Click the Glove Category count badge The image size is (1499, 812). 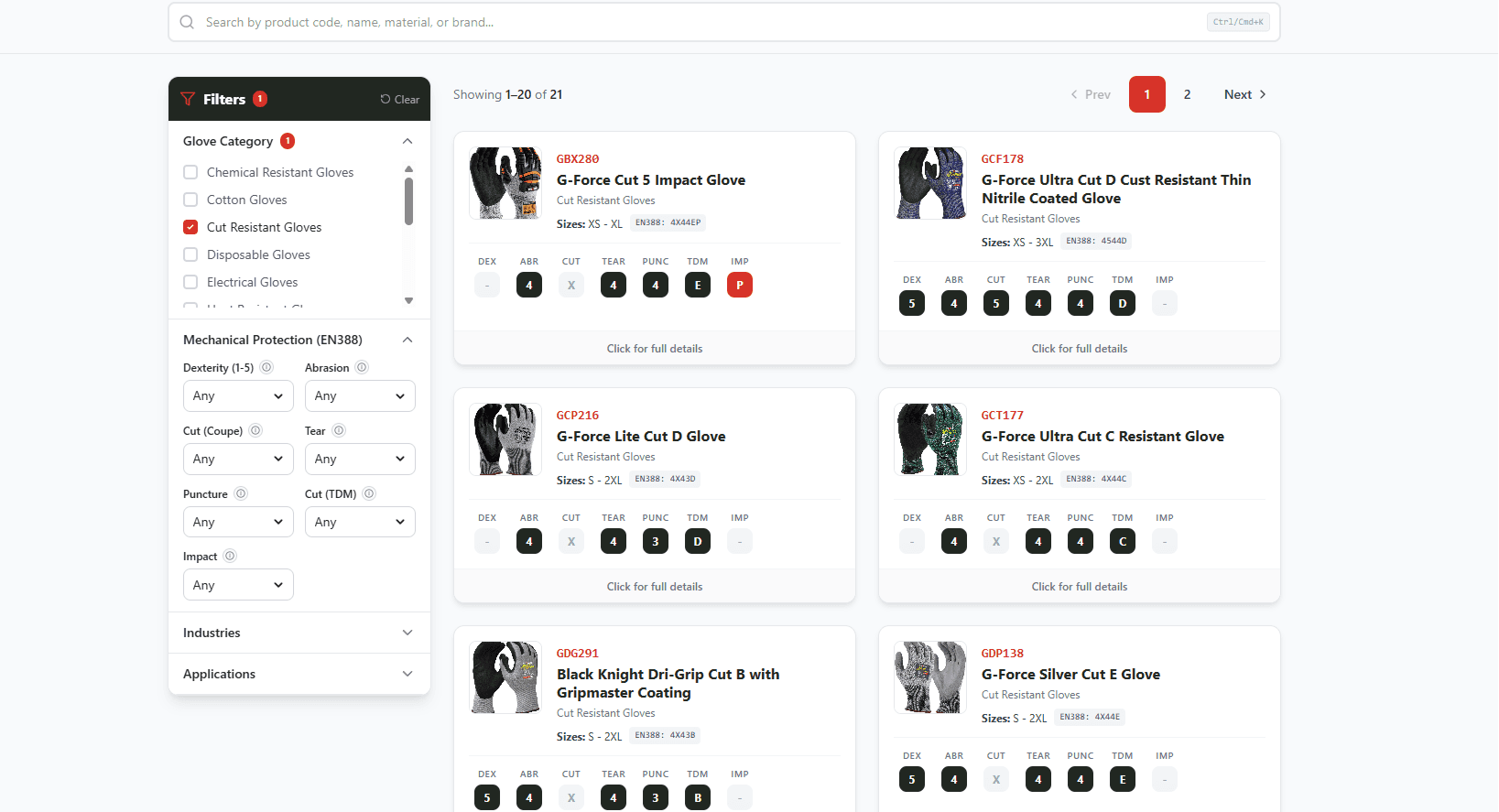288,141
